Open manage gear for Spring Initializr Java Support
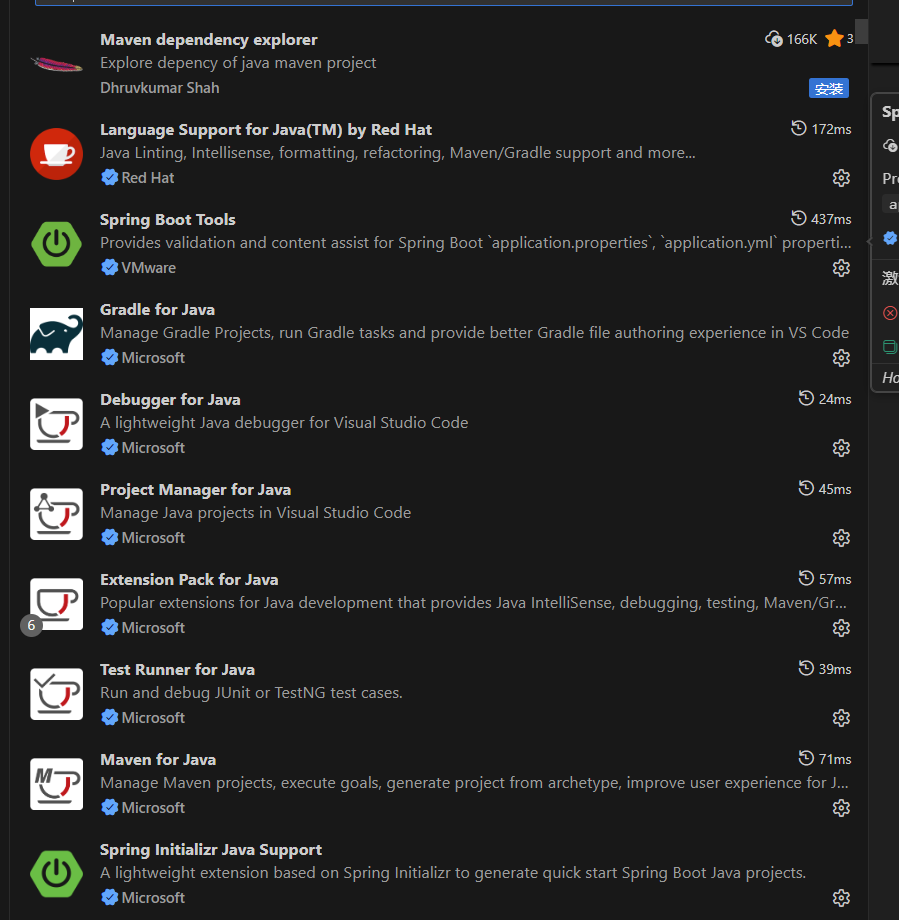899x920 pixels. (841, 898)
